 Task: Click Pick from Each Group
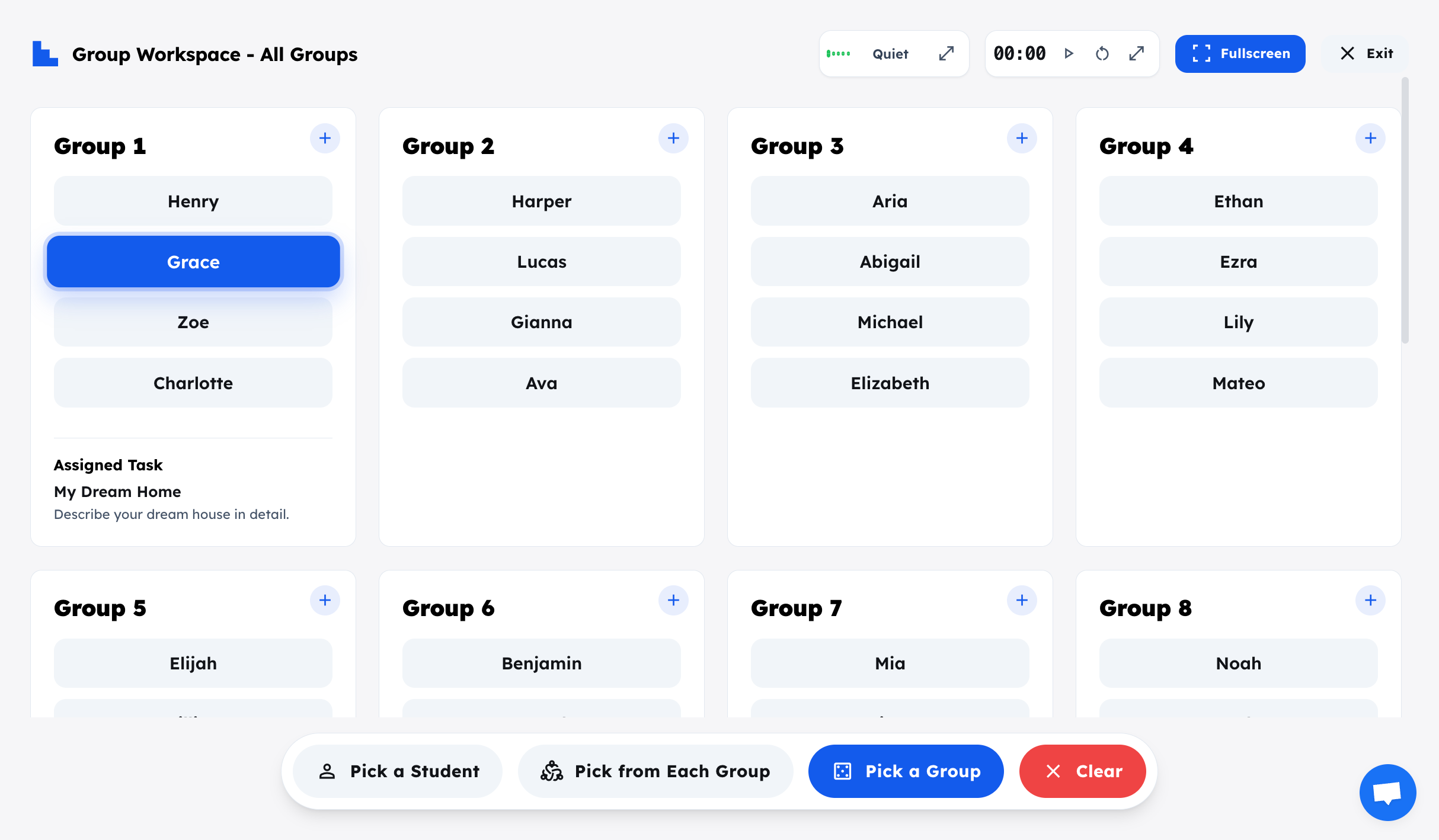[x=655, y=771]
